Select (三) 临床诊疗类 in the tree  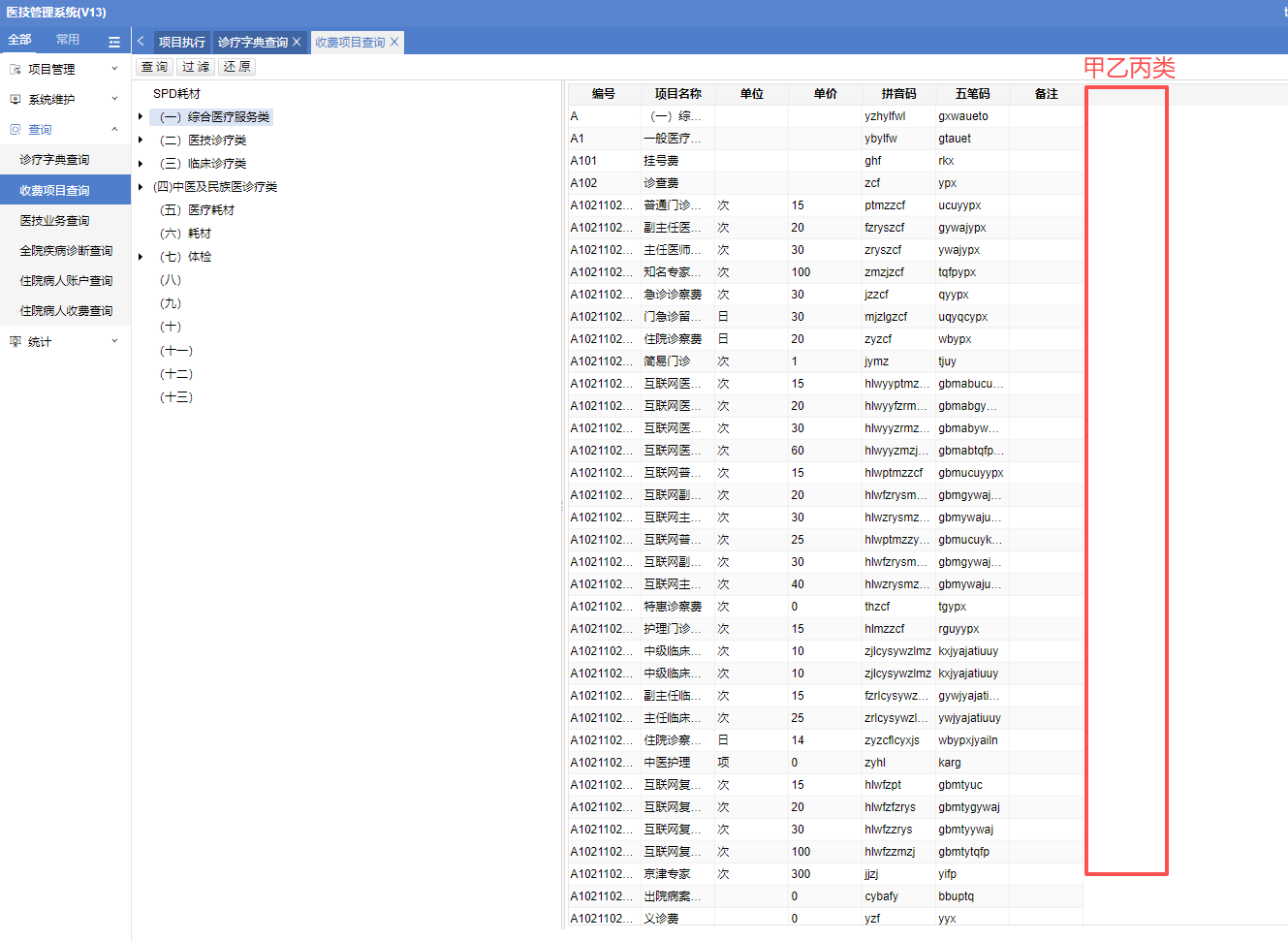[203, 164]
